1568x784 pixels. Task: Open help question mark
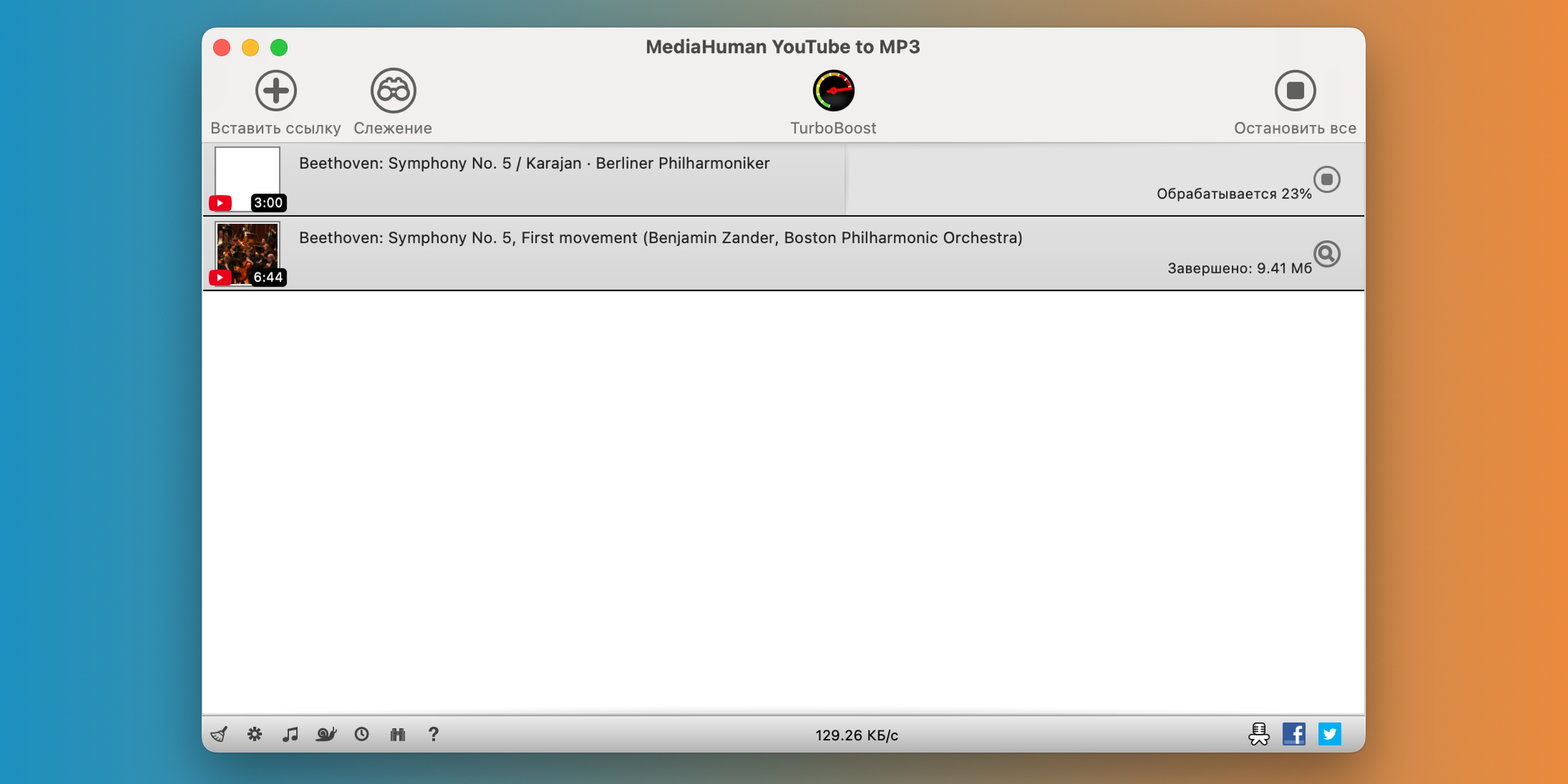(x=433, y=734)
